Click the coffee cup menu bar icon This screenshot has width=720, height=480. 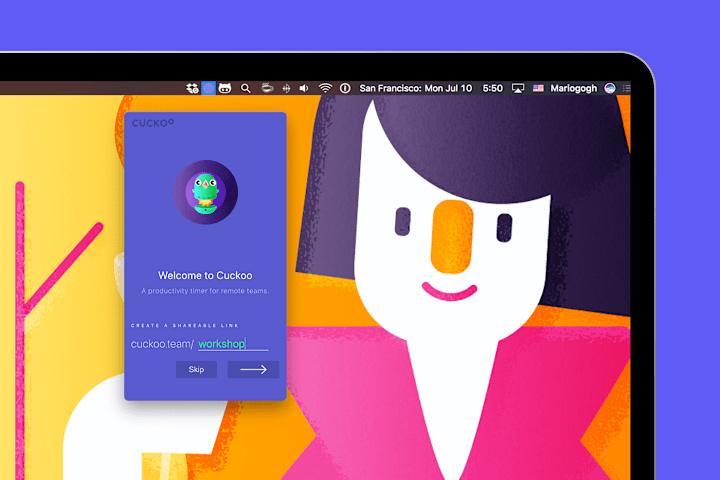coord(267,88)
